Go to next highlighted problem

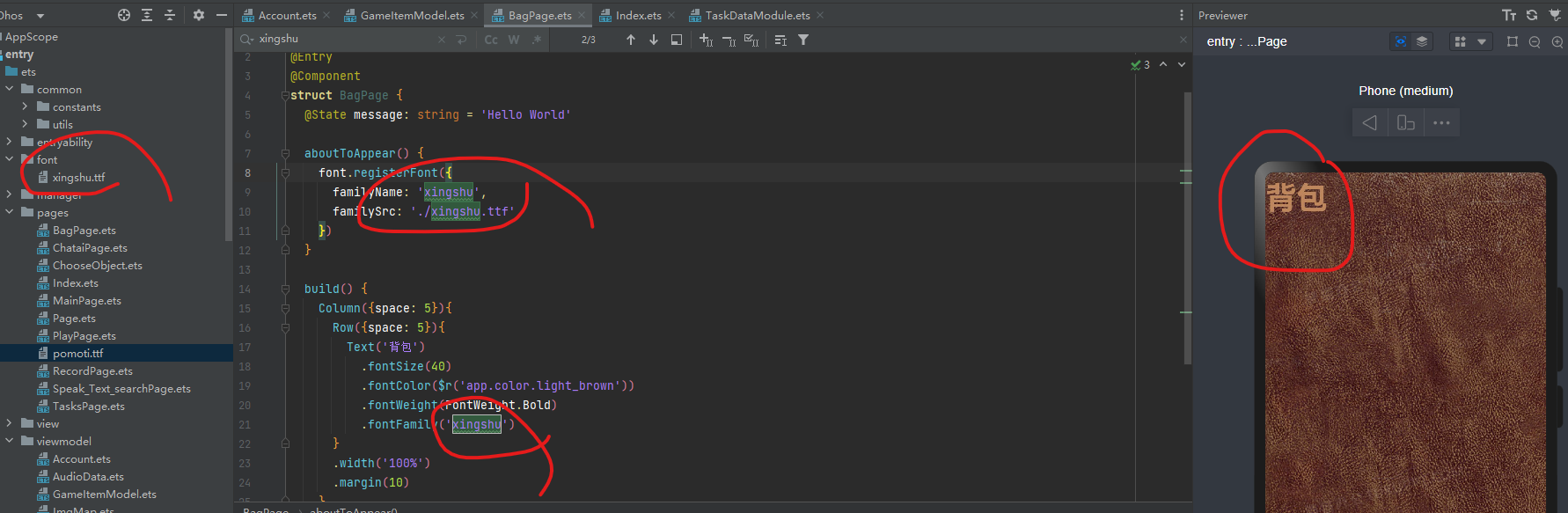coord(1182,64)
